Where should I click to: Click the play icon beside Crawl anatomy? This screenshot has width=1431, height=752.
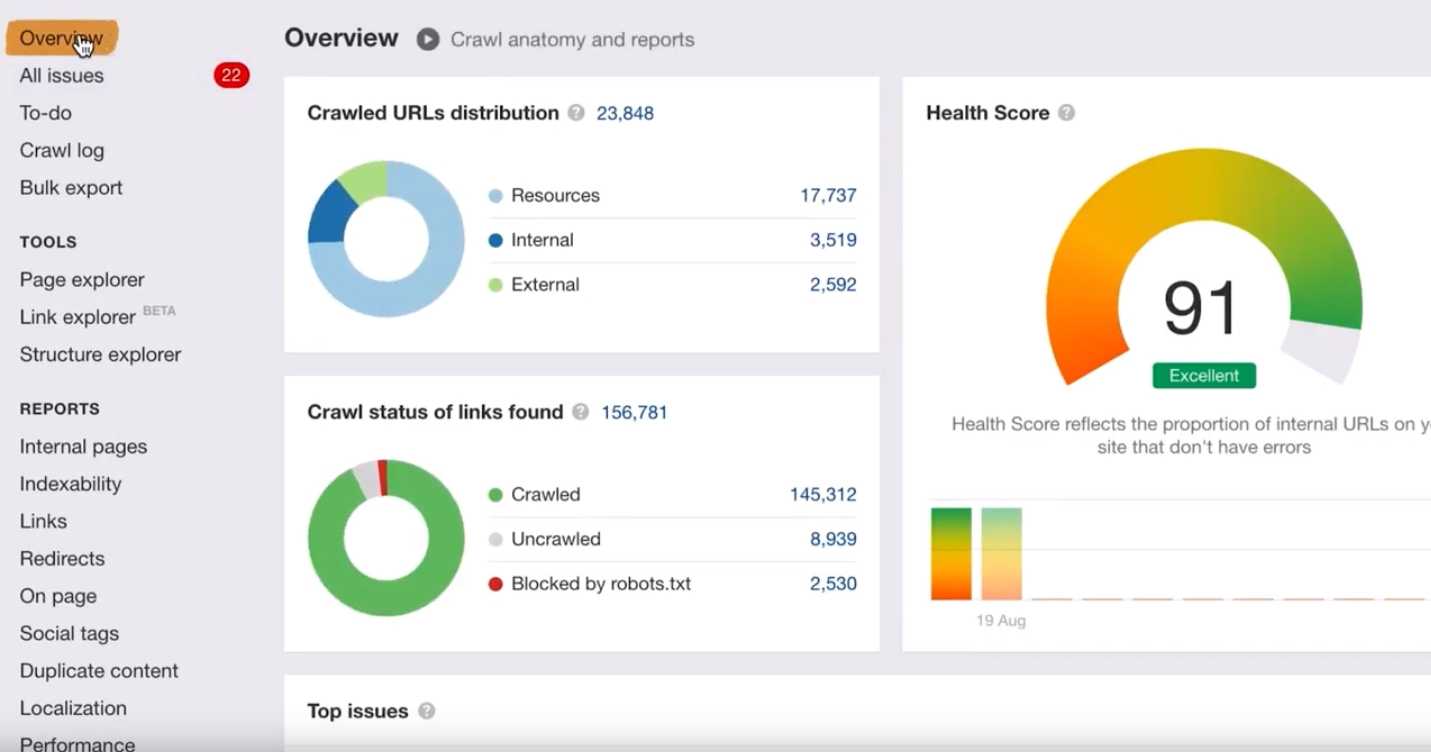coord(428,40)
